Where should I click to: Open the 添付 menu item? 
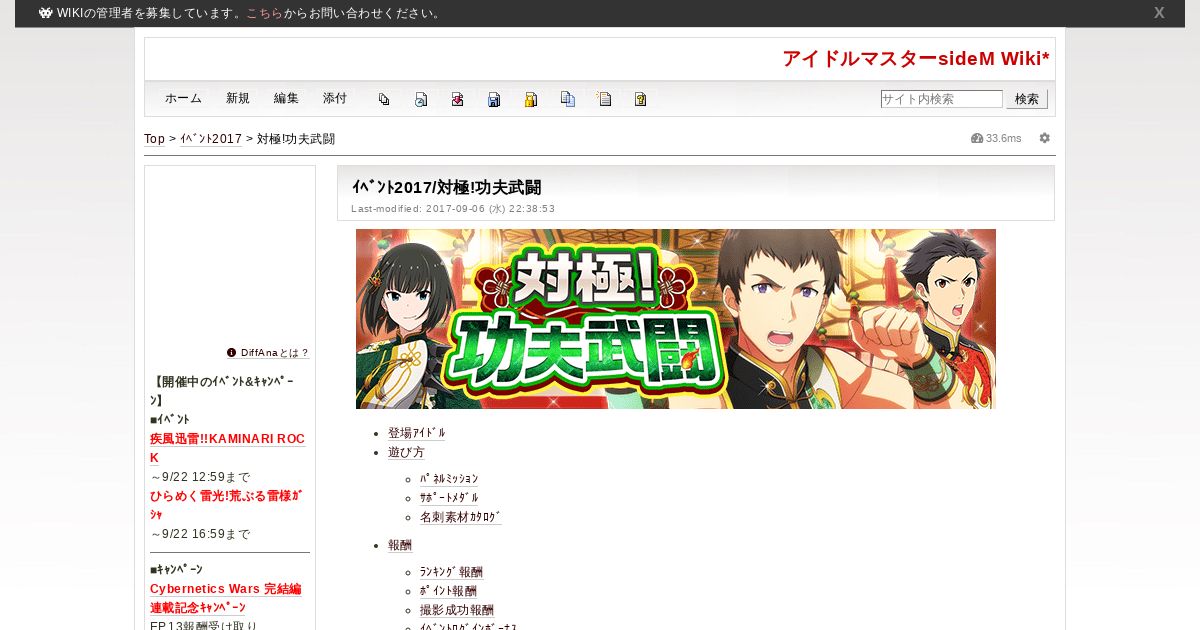335,98
